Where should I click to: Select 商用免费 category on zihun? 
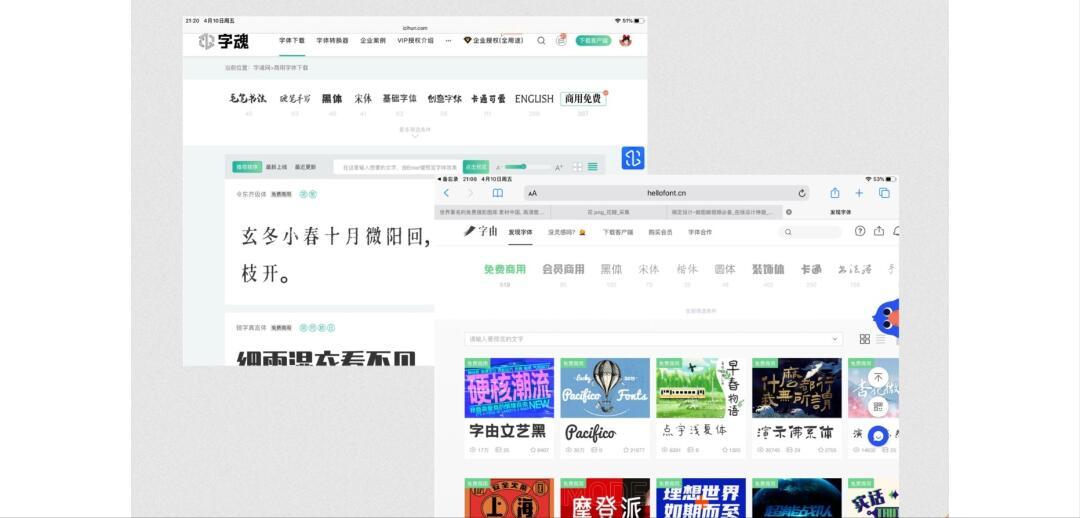583,99
